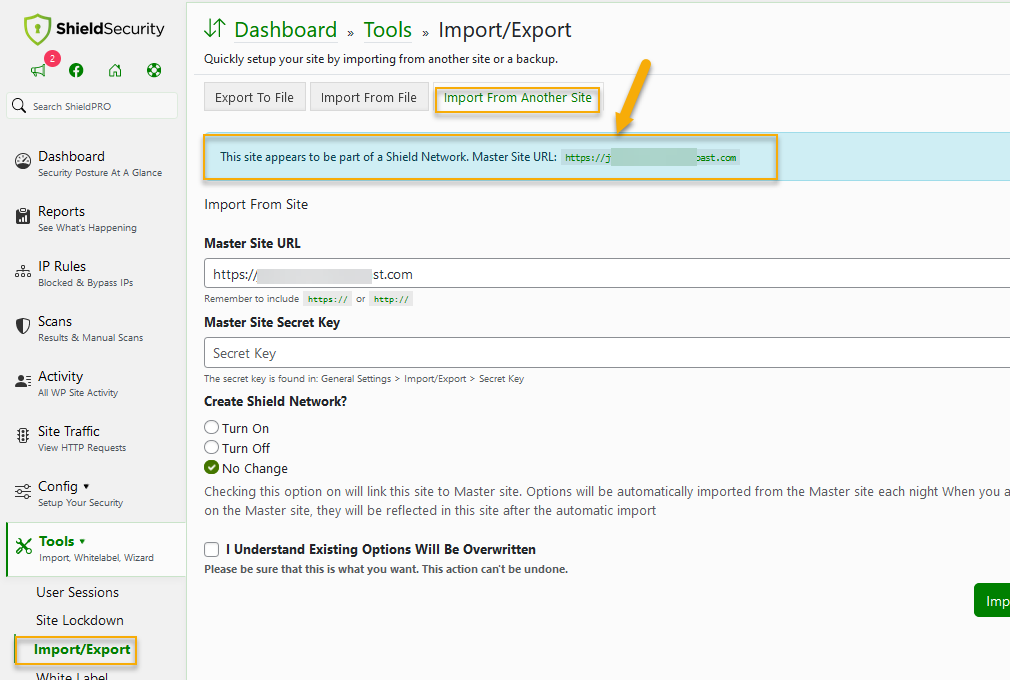Image resolution: width=1010 pixels, height=680 pixels.
Task: Click the master site URL in the notice
Action: (x=651, y=157)
